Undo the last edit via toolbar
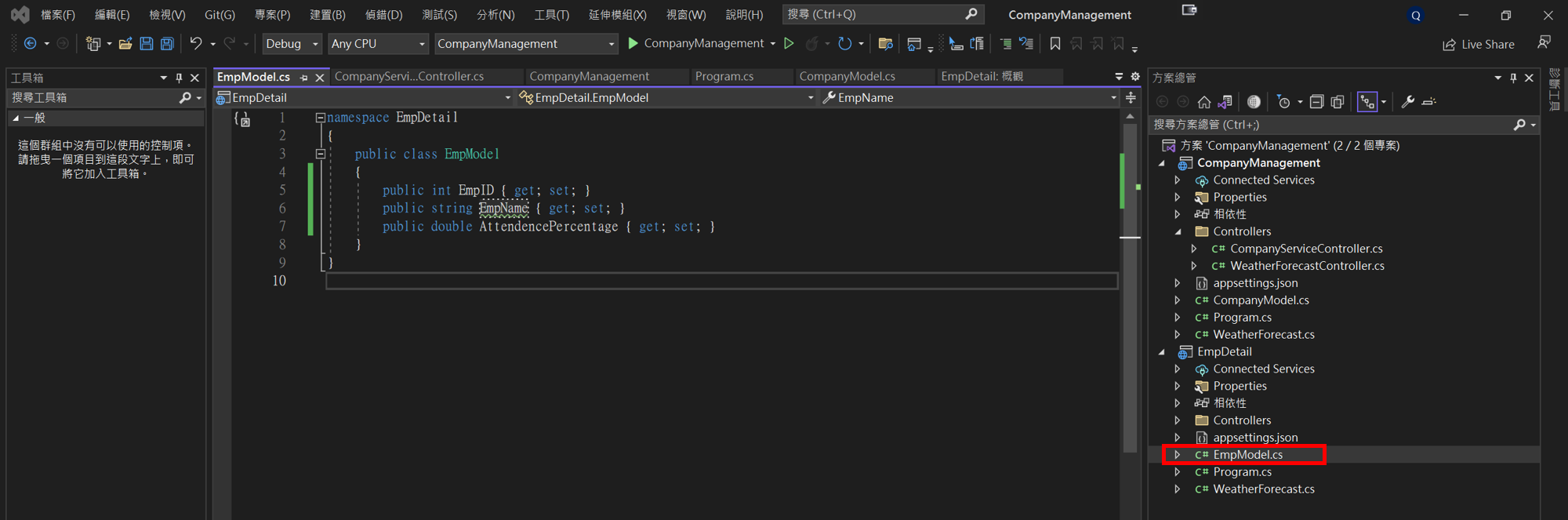 196,44
